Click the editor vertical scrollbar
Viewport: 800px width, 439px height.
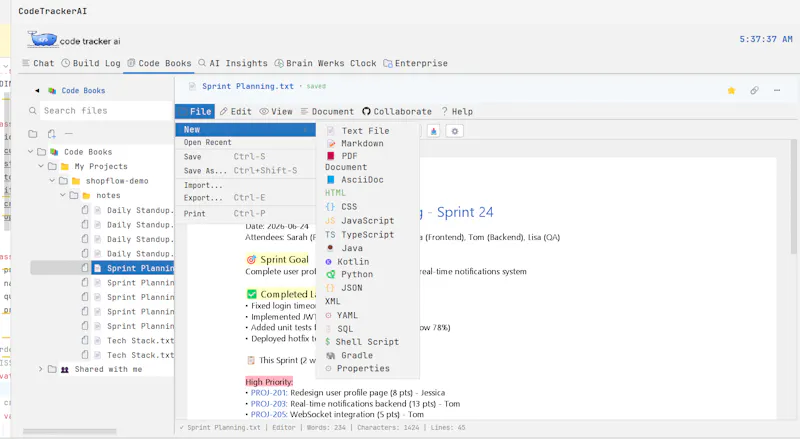tap(794, 197)
